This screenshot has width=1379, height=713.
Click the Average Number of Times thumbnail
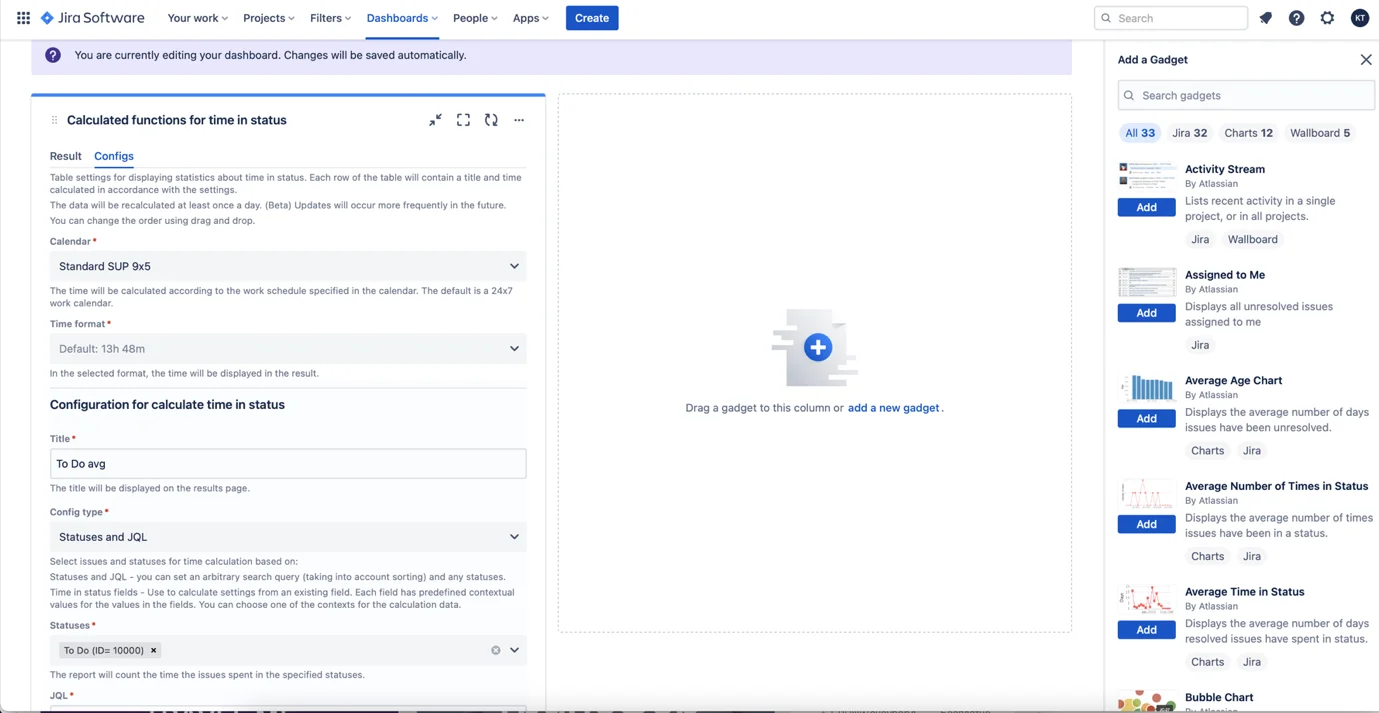1146,494
